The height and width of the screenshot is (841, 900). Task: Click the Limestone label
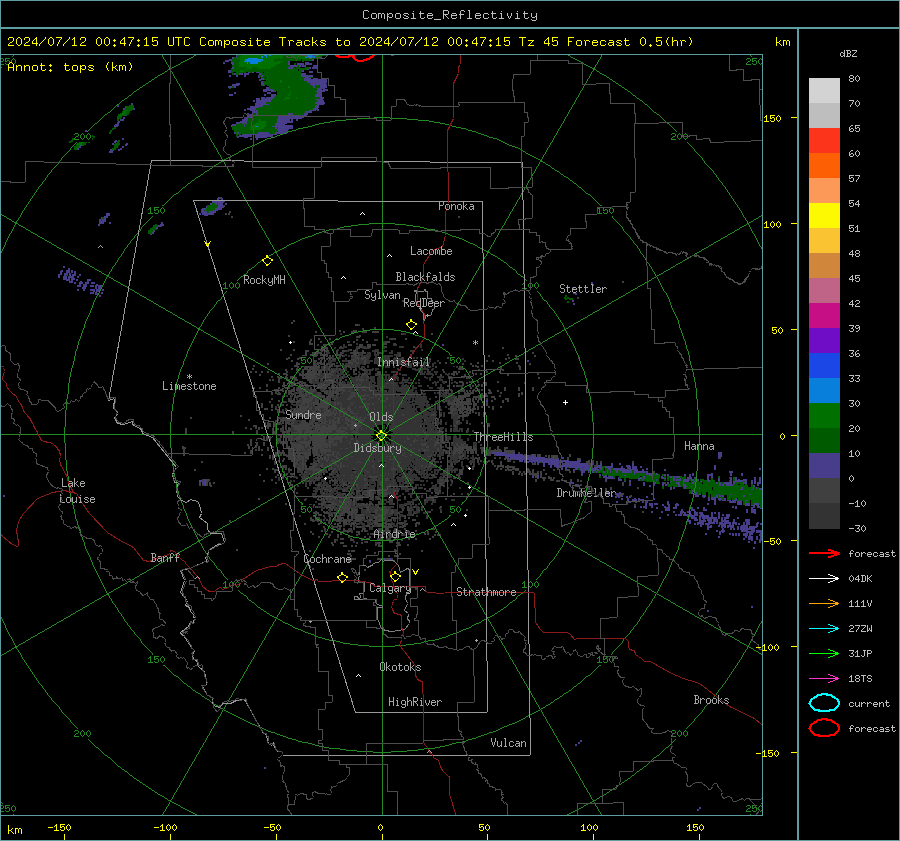[189, 386]
